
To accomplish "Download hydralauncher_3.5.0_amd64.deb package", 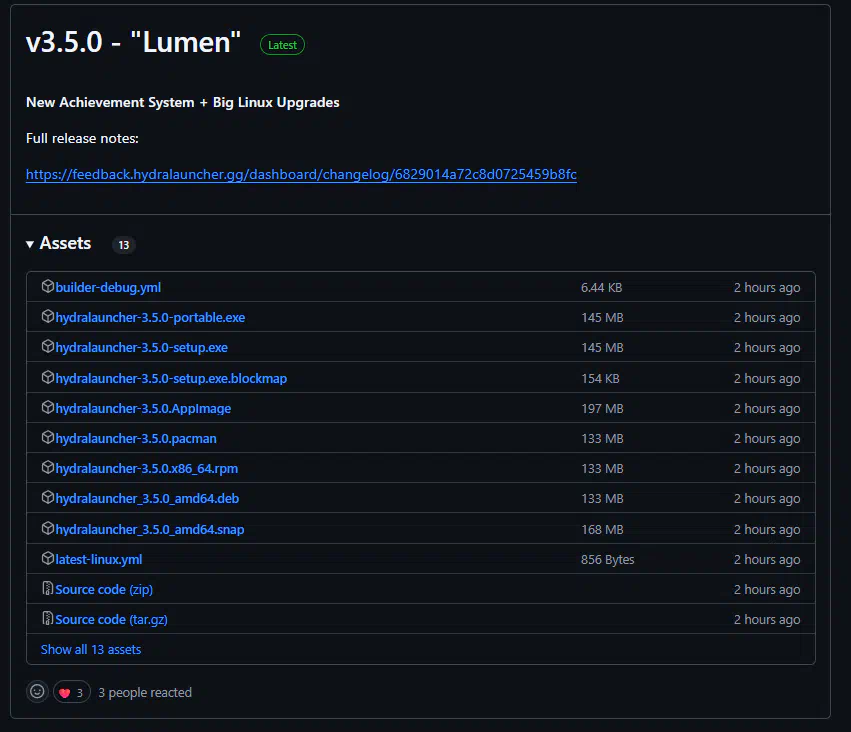I will [147, 498].
